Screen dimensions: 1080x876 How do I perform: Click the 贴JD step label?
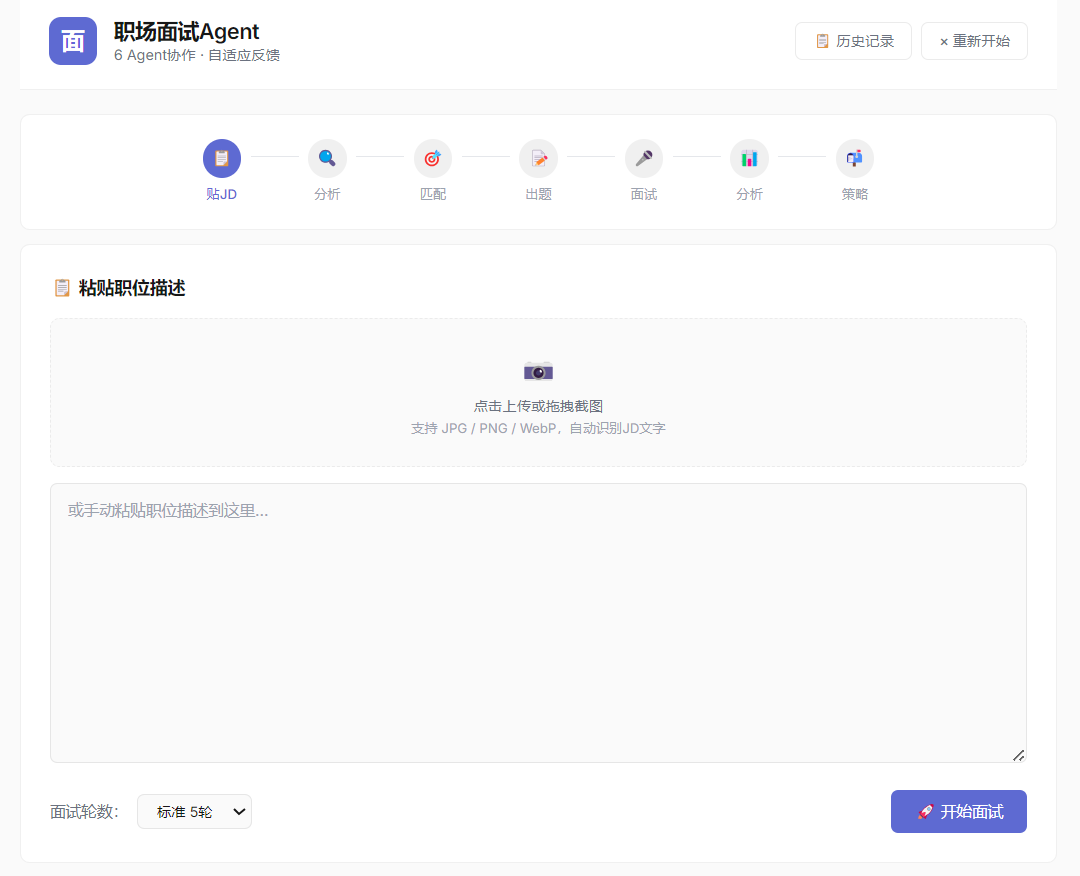point(222,194)
